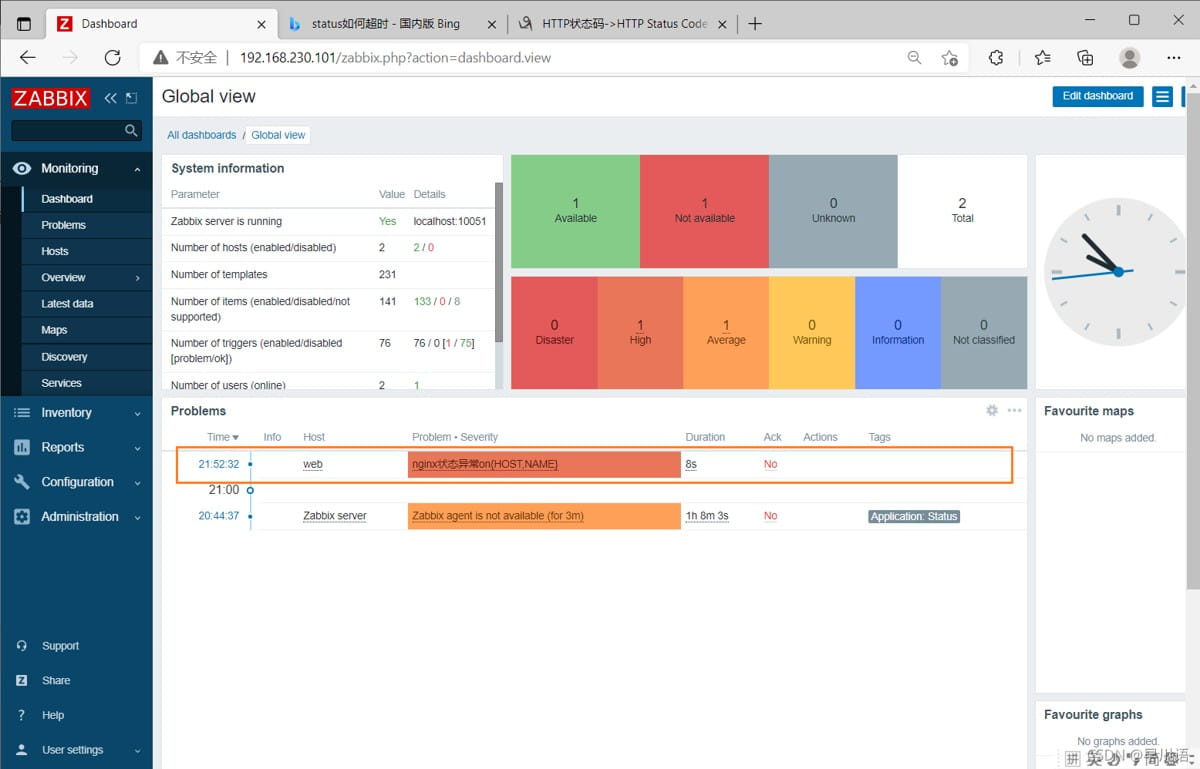
Task: Click the Monitoring eye icon
Action: coord(22,169)
